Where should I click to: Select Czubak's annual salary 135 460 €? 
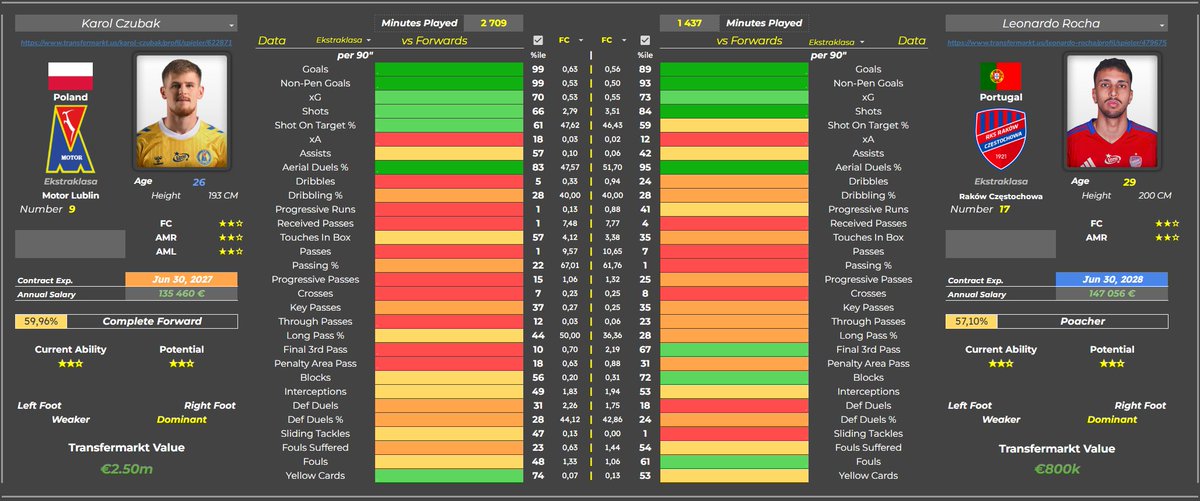coord(181,295)
